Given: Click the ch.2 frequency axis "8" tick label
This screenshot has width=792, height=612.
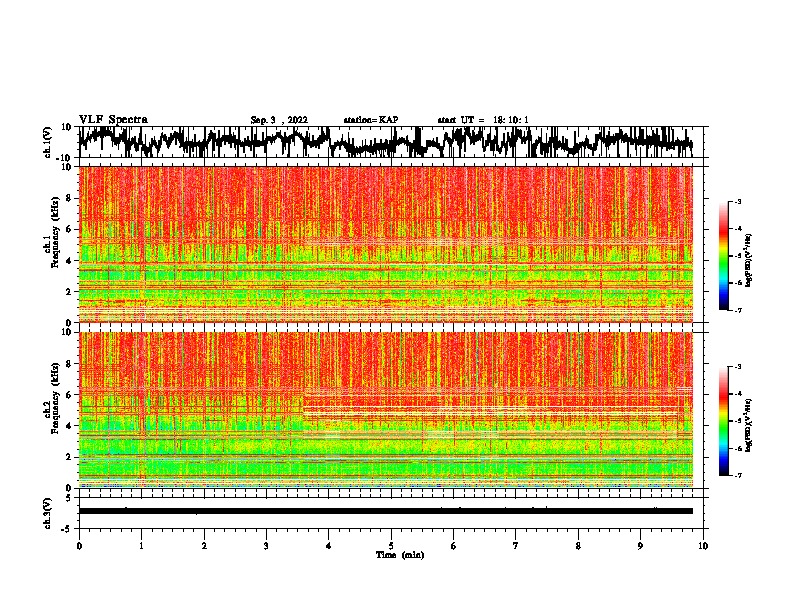Looking at the screenshot, I should pyautogui.click(x=70, y=364).
